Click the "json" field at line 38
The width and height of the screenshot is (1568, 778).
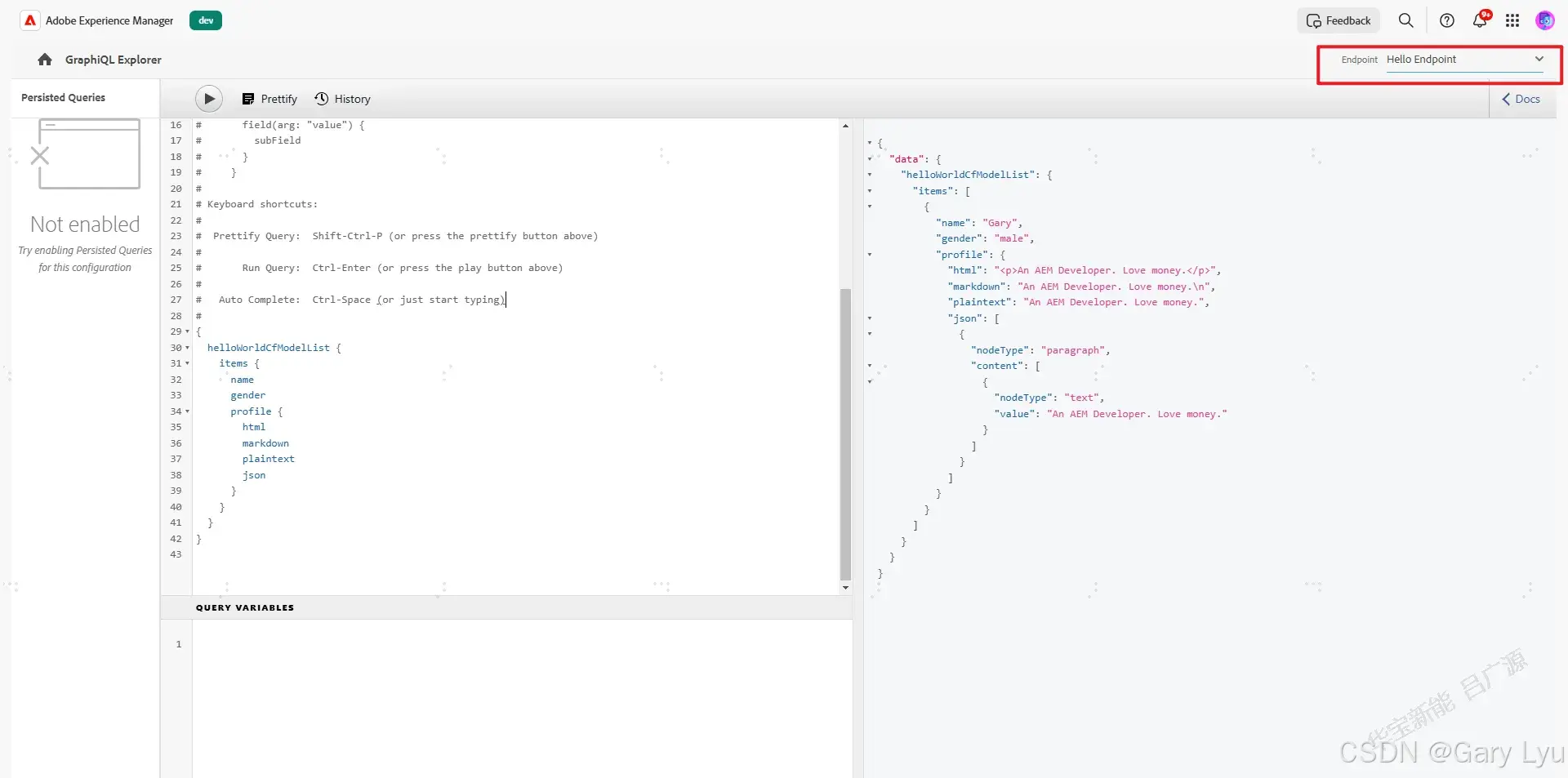point(254,475)
